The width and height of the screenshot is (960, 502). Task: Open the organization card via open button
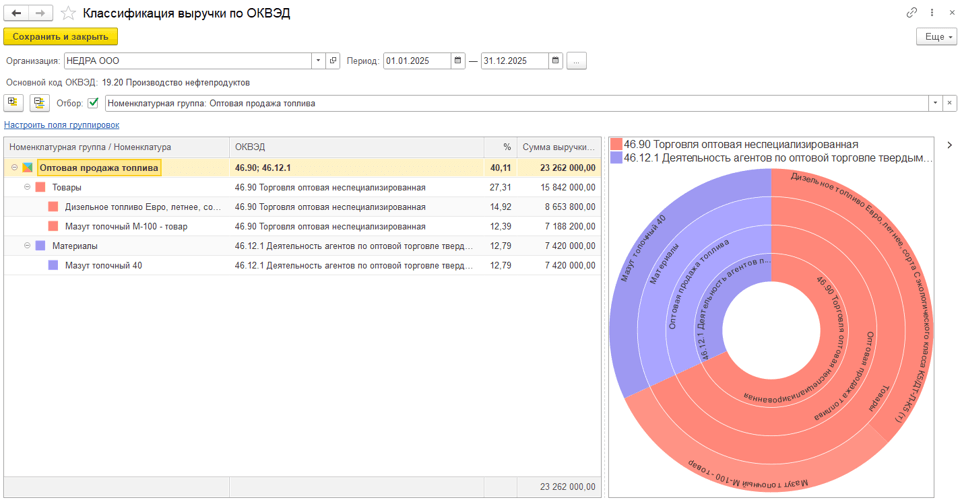pos(334,61)
